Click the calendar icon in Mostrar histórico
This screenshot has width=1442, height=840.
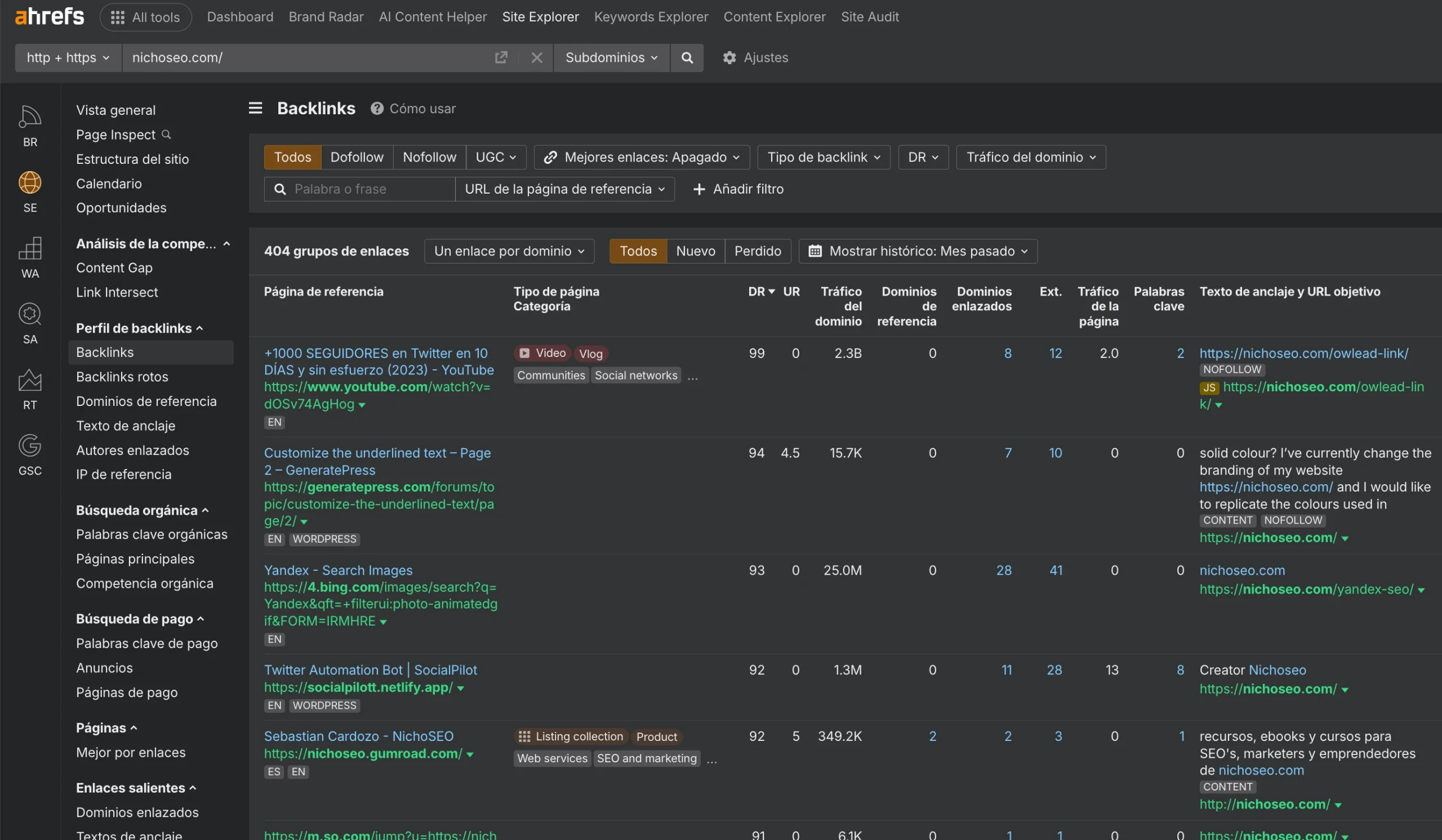[815, 251]
